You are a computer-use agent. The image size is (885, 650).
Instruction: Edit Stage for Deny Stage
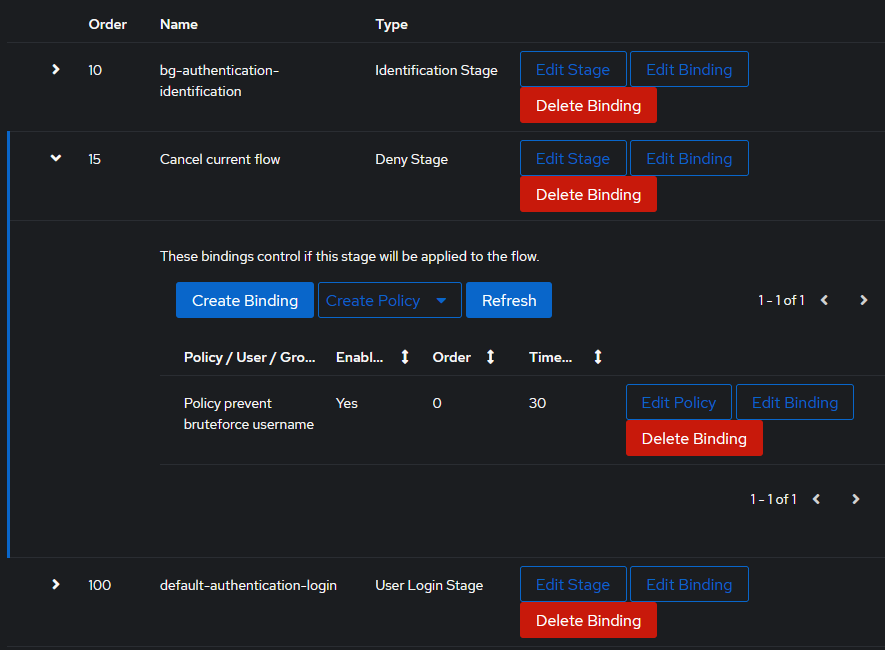pyautogui.click(x=573, y=159)
